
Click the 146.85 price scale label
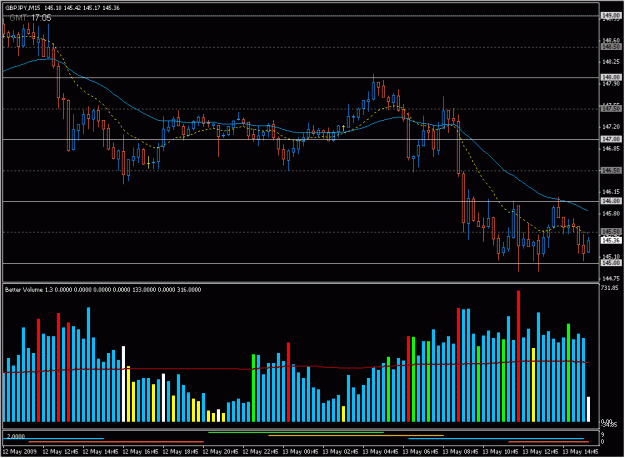[610, 148]
